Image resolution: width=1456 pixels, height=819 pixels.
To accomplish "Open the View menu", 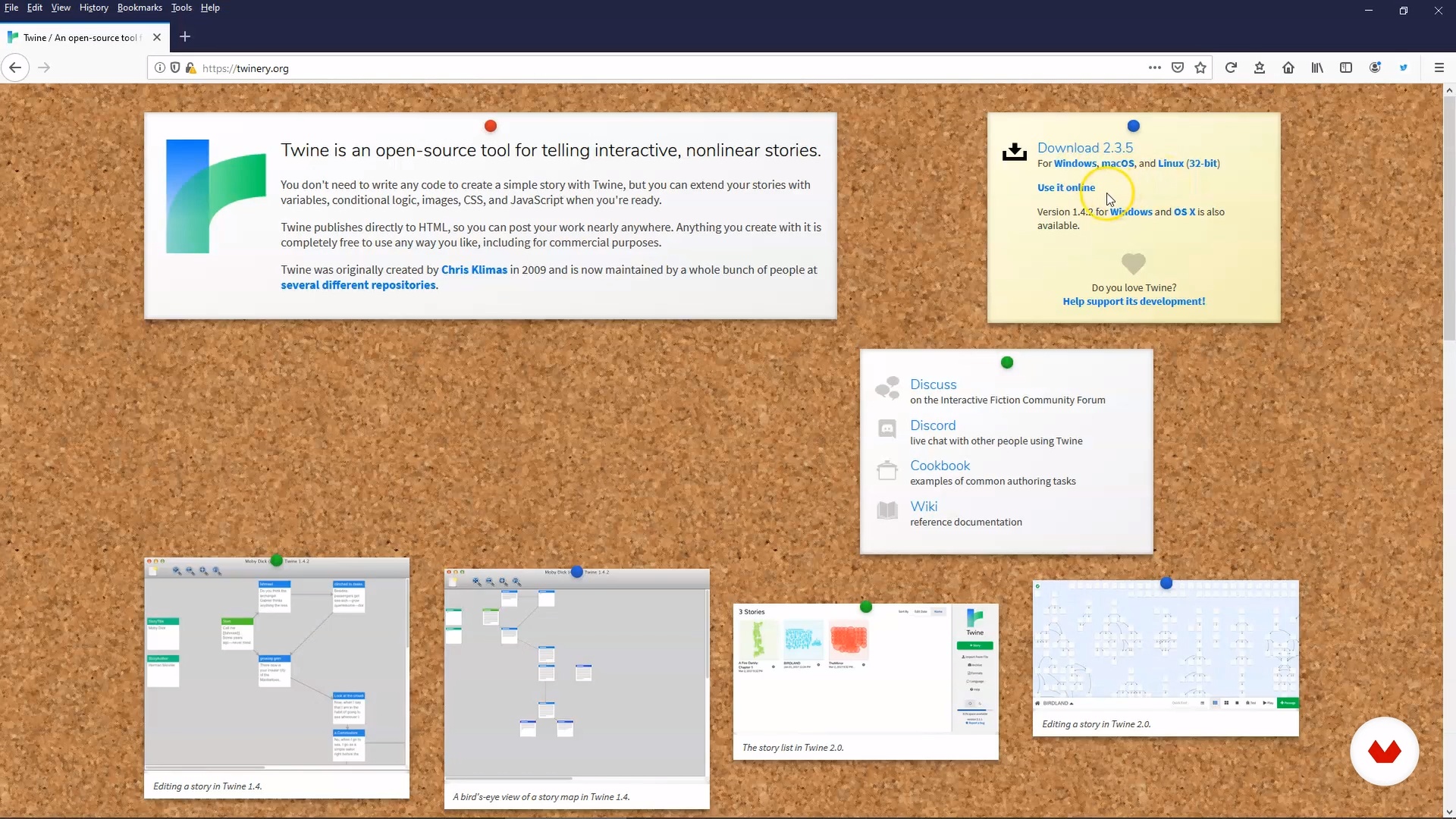I will (x=61, y=8).
